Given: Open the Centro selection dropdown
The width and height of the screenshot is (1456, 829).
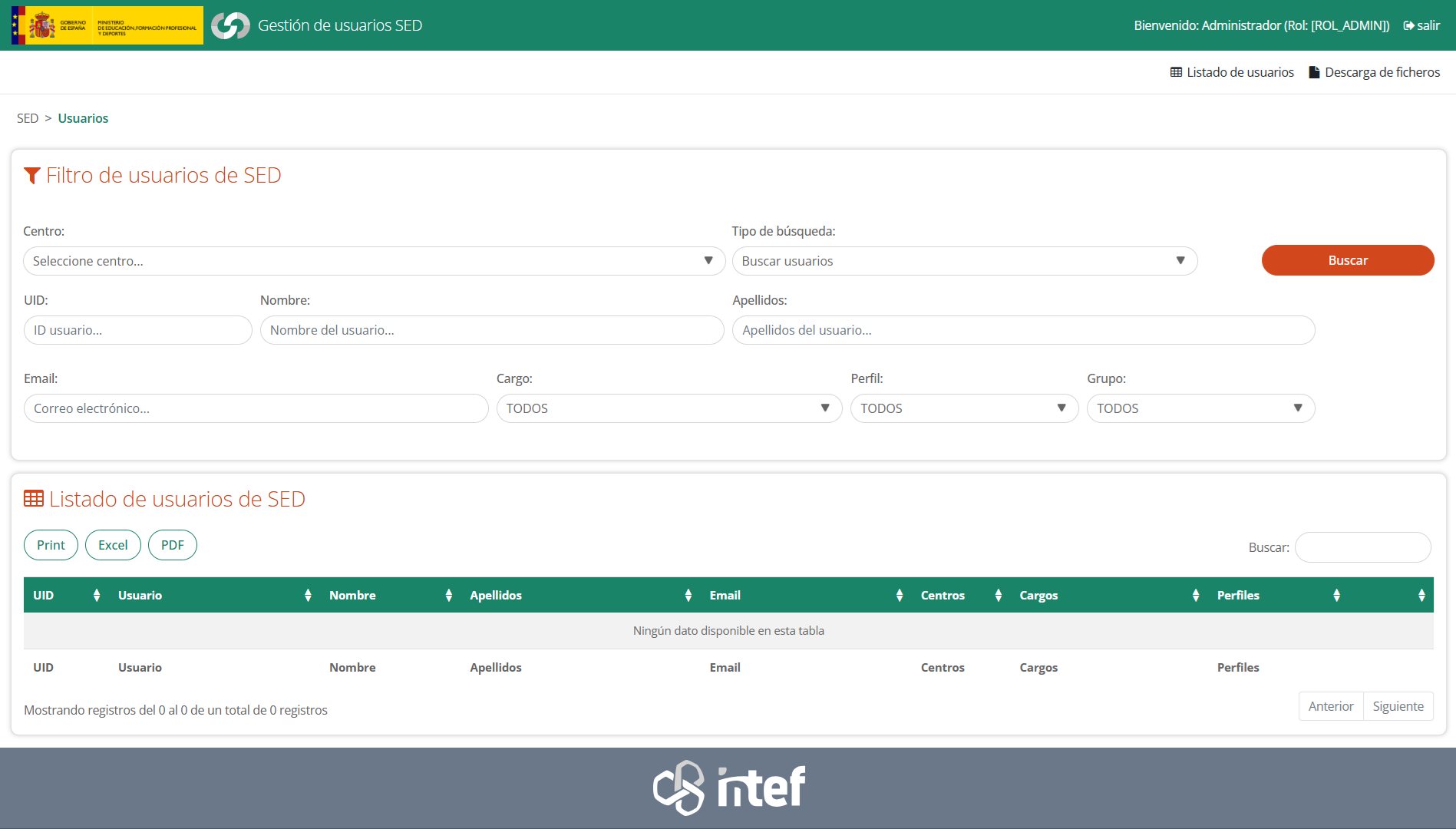Looking at the screenshot, I should (375, 261).
